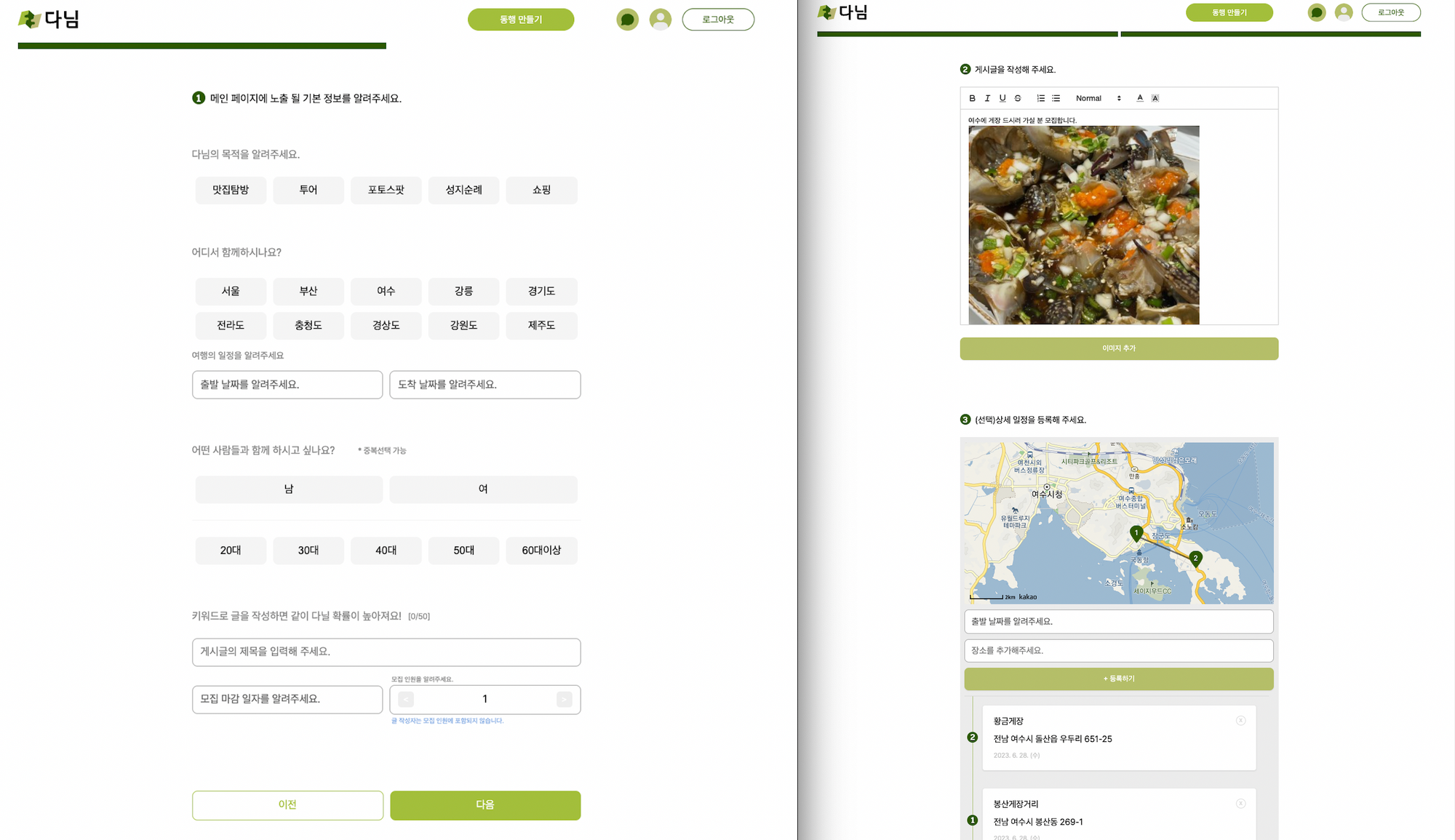This screenshot has height=840, width=1455.
Task: Open the text color picker
Action: [x=1140, y=98]
